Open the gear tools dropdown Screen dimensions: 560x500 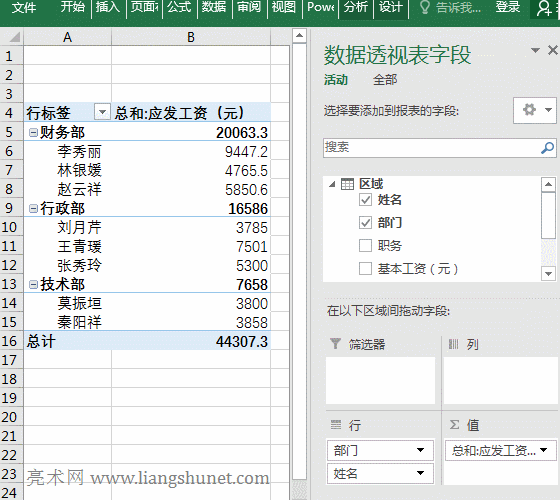(535, 110)
